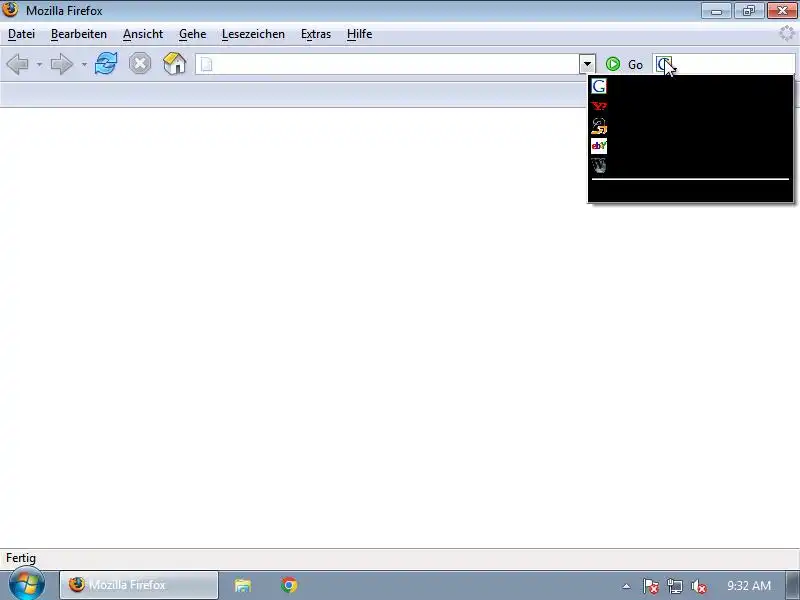
Task: Click the Fertig status bar text
Action: point(21,558)
